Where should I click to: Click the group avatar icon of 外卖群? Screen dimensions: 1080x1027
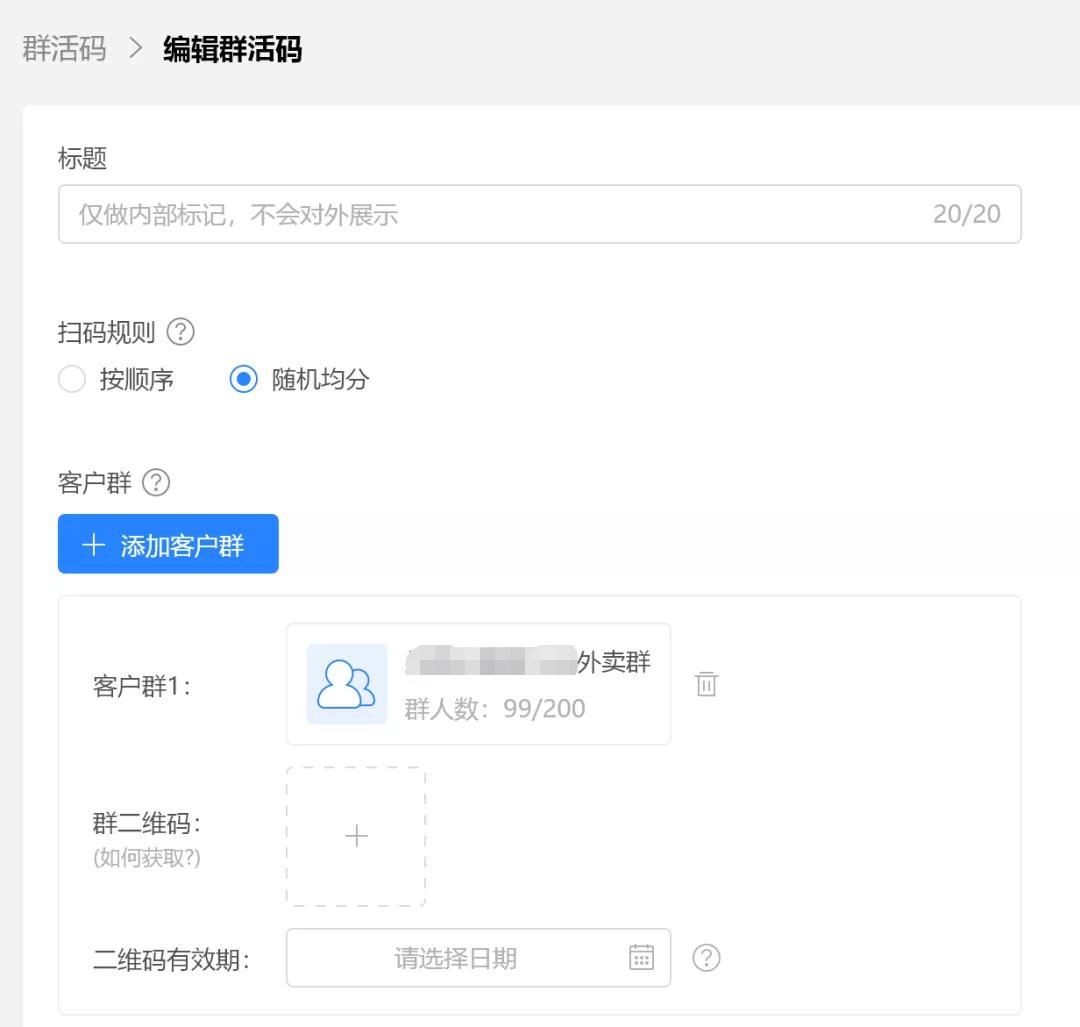point(345,684)
